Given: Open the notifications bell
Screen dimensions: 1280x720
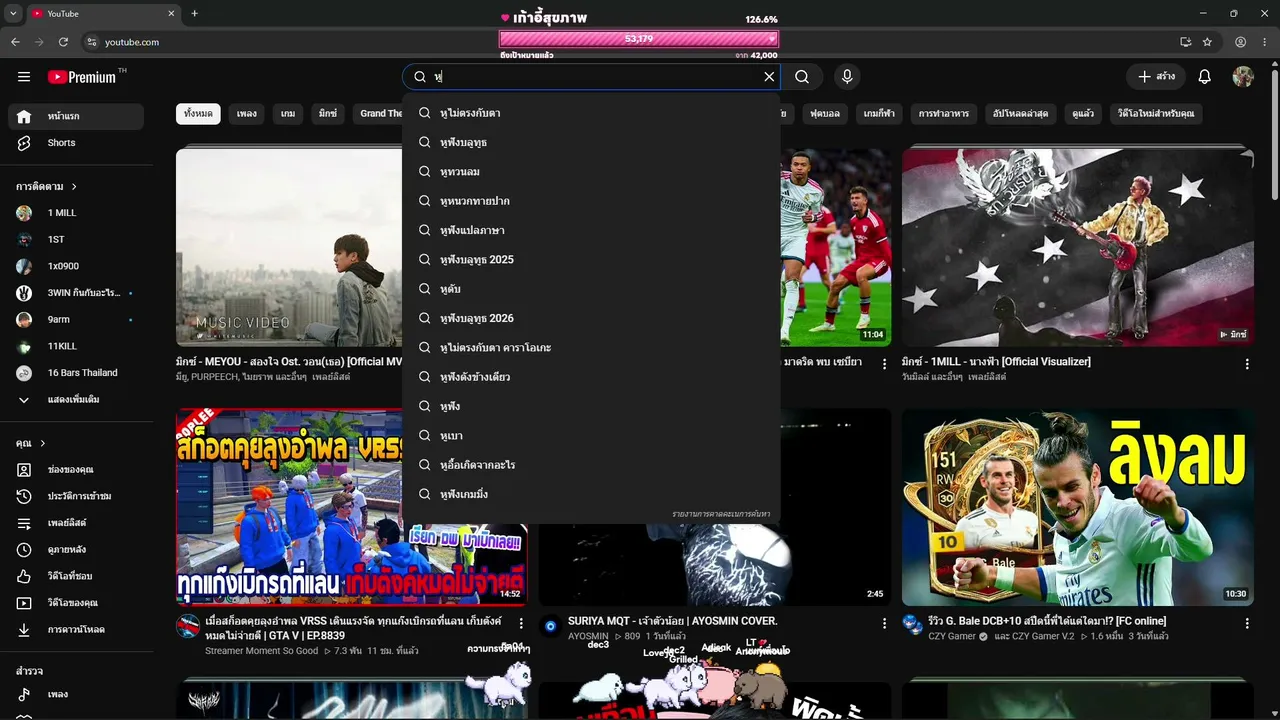Looking at the screenshot, I should tap(1205, 77).
